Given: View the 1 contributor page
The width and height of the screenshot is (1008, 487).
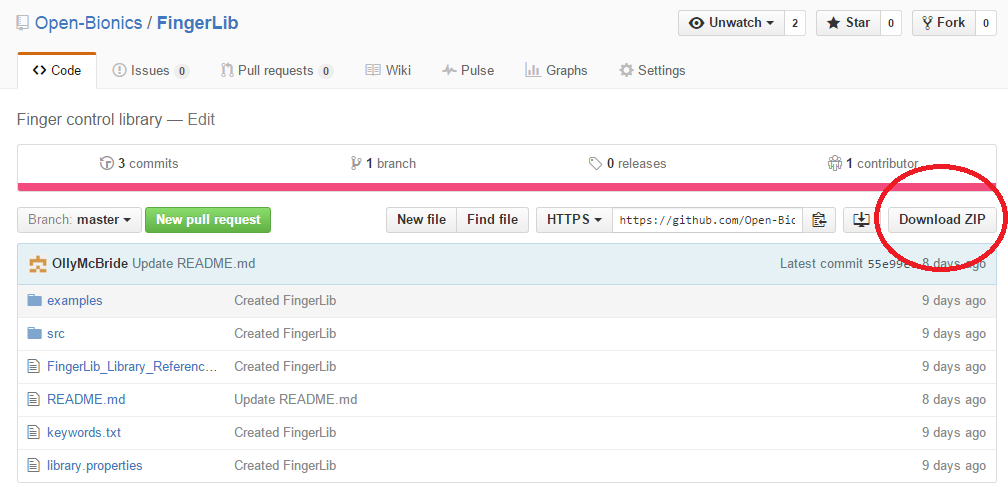Looking at the screenshot, I should pos(873,164).
